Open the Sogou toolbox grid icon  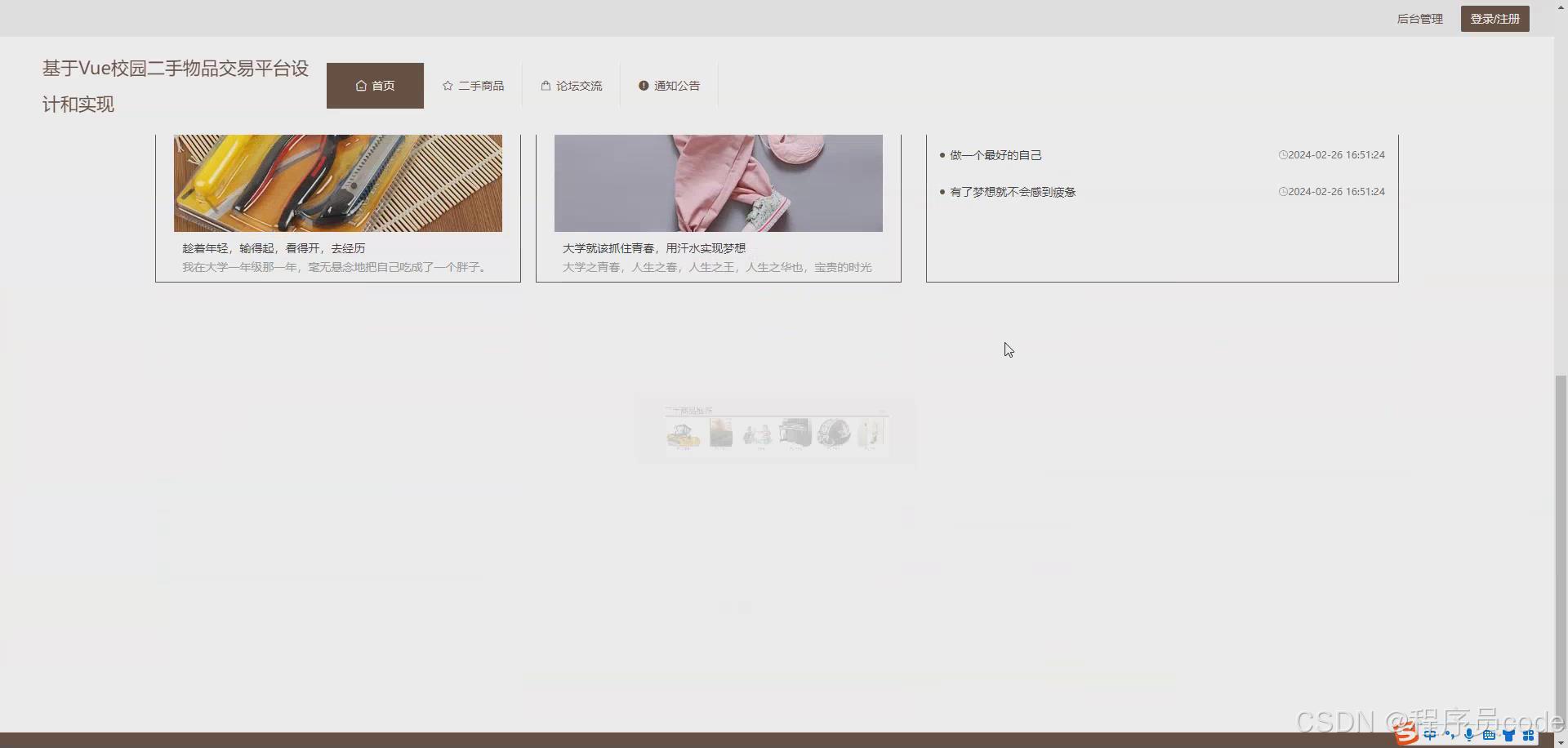1530,735
